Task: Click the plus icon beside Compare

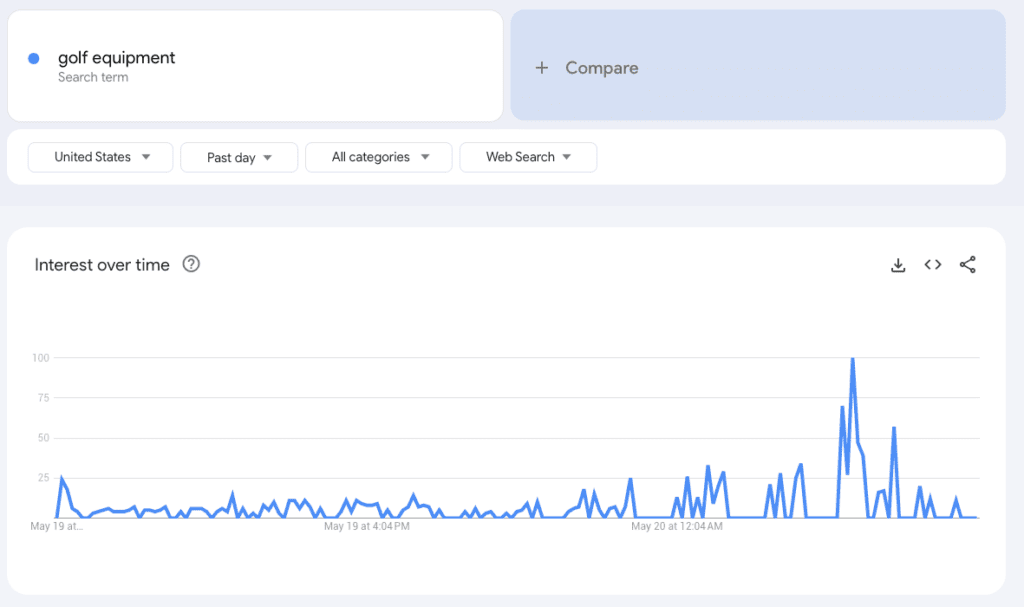Action: [542, 68]
